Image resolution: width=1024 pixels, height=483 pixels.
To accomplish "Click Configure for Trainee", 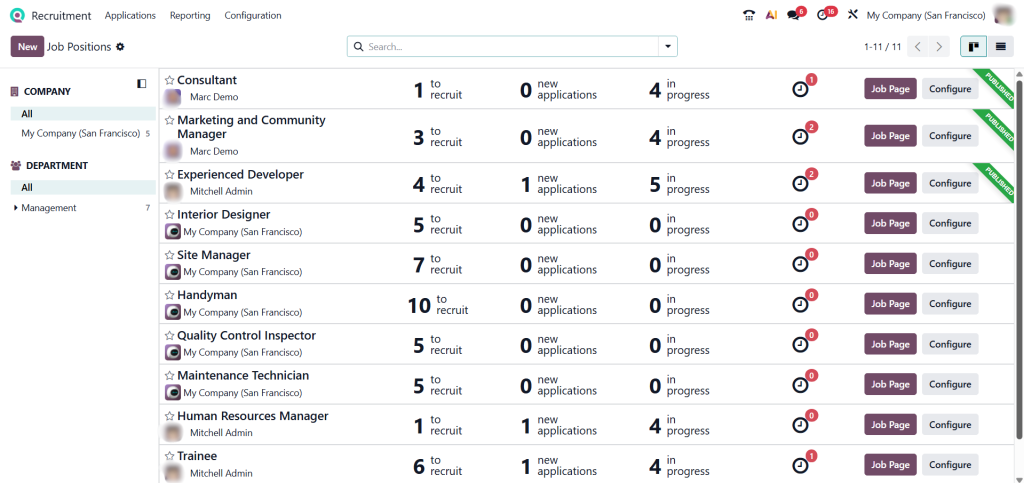I will pyautogui.click(x=950, y=465).
